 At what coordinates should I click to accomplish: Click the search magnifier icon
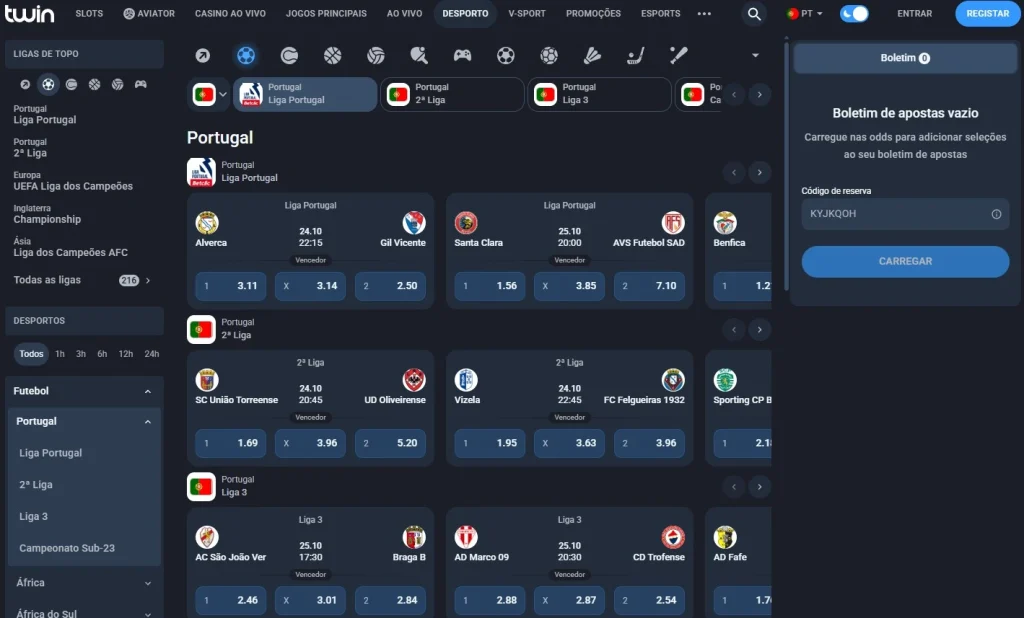[x=754, y=14]
